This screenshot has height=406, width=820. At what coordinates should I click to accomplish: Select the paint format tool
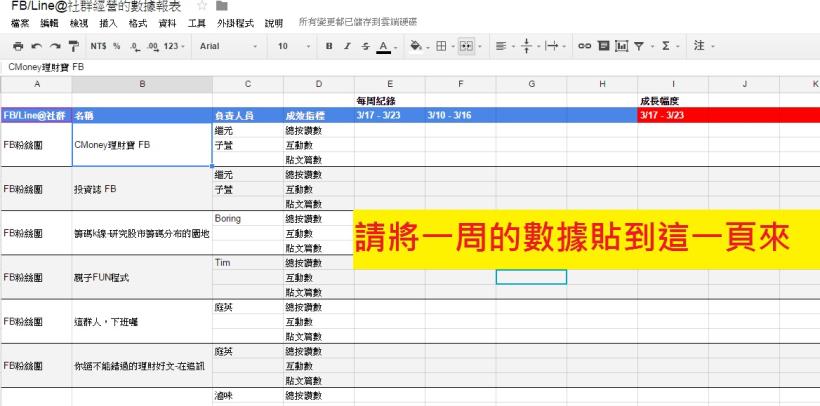pyautogui.click(x=74, y=46)
